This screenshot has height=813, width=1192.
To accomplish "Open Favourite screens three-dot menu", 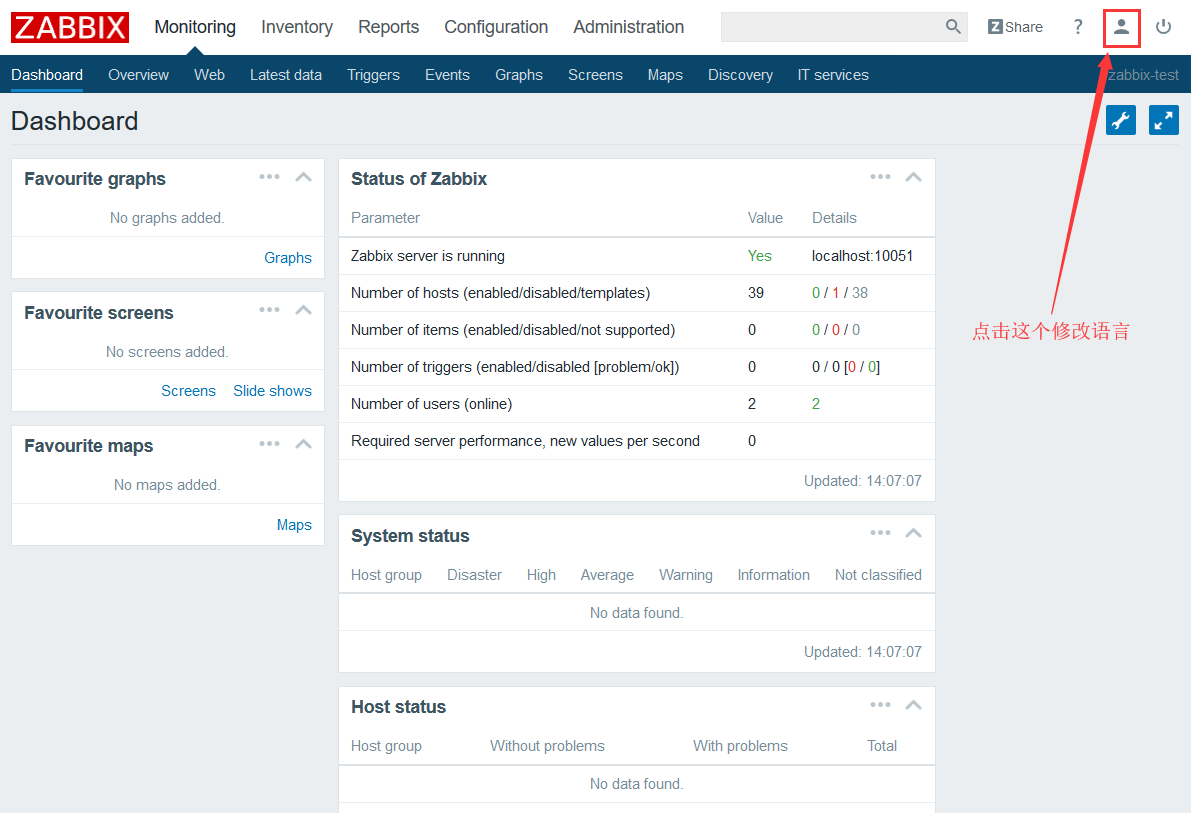I will click(x=269, y=310).
